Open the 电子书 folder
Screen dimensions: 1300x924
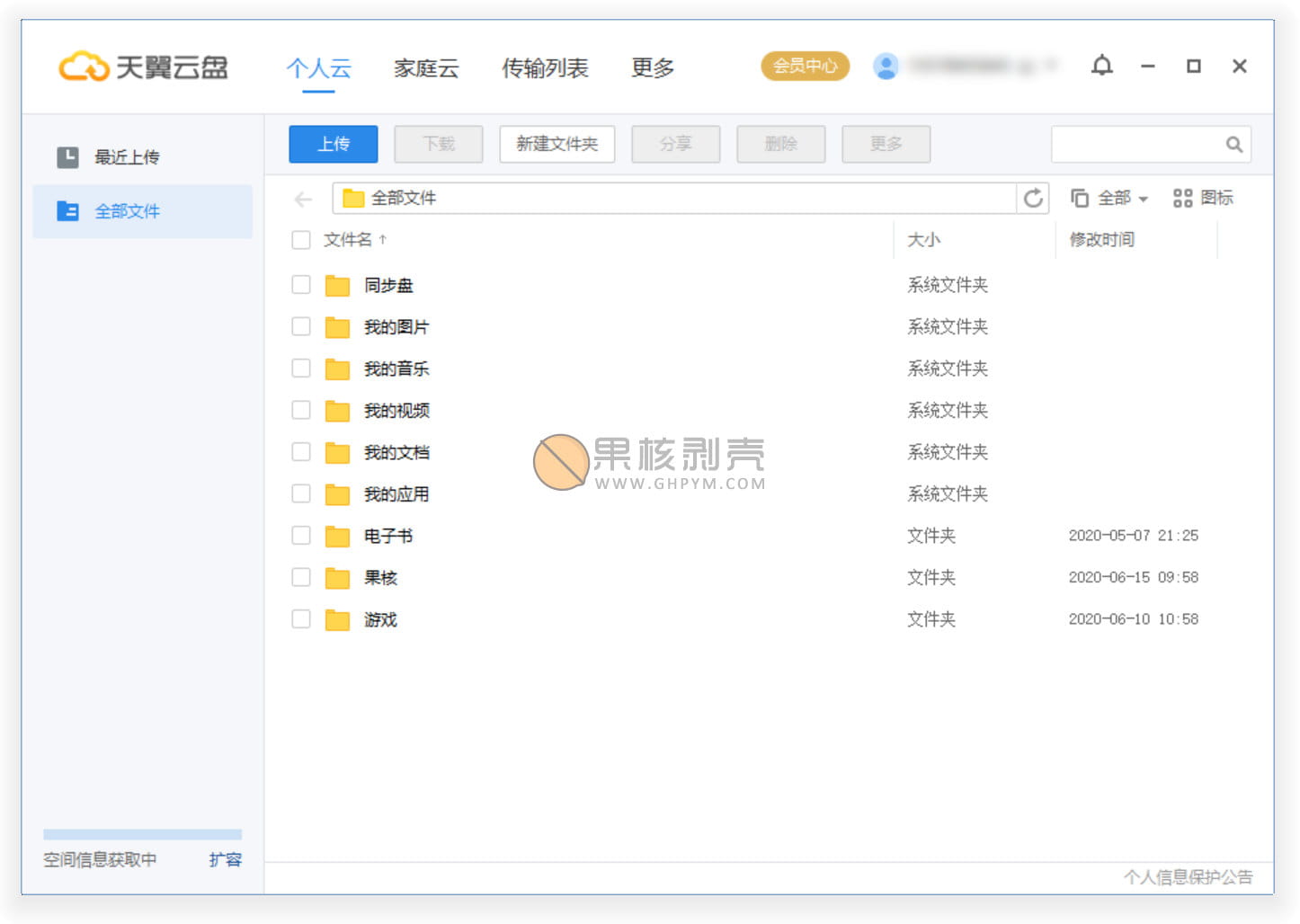point(387,537)
